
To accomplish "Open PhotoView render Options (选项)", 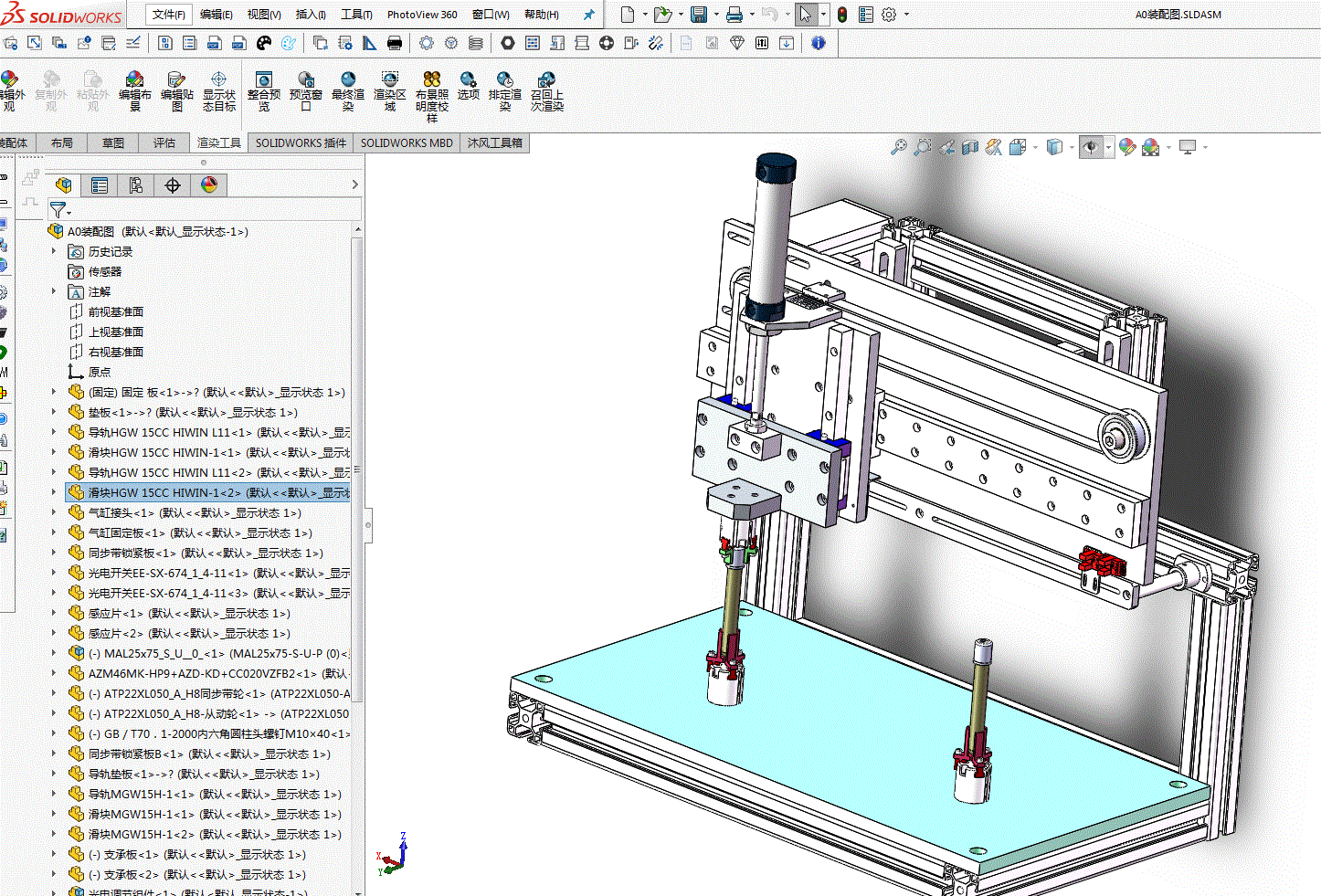I will pyautogui.click(x=469, y=85).
